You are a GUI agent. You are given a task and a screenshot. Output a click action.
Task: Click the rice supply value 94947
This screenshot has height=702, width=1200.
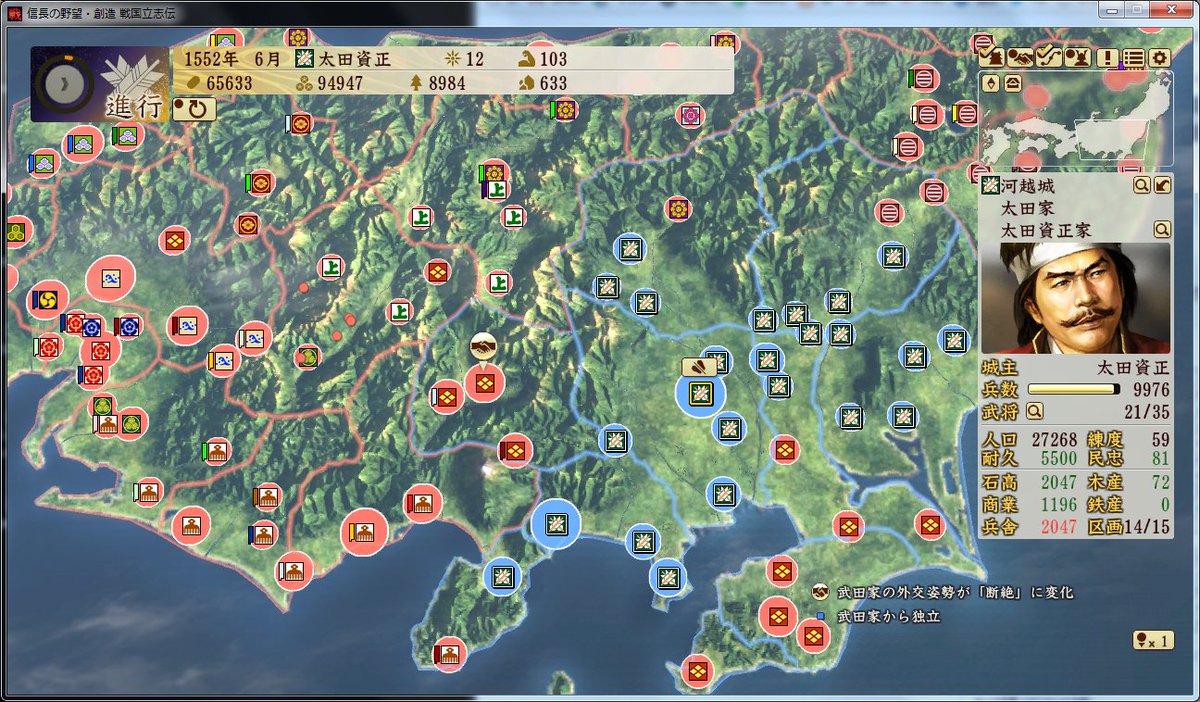(340, 84)
